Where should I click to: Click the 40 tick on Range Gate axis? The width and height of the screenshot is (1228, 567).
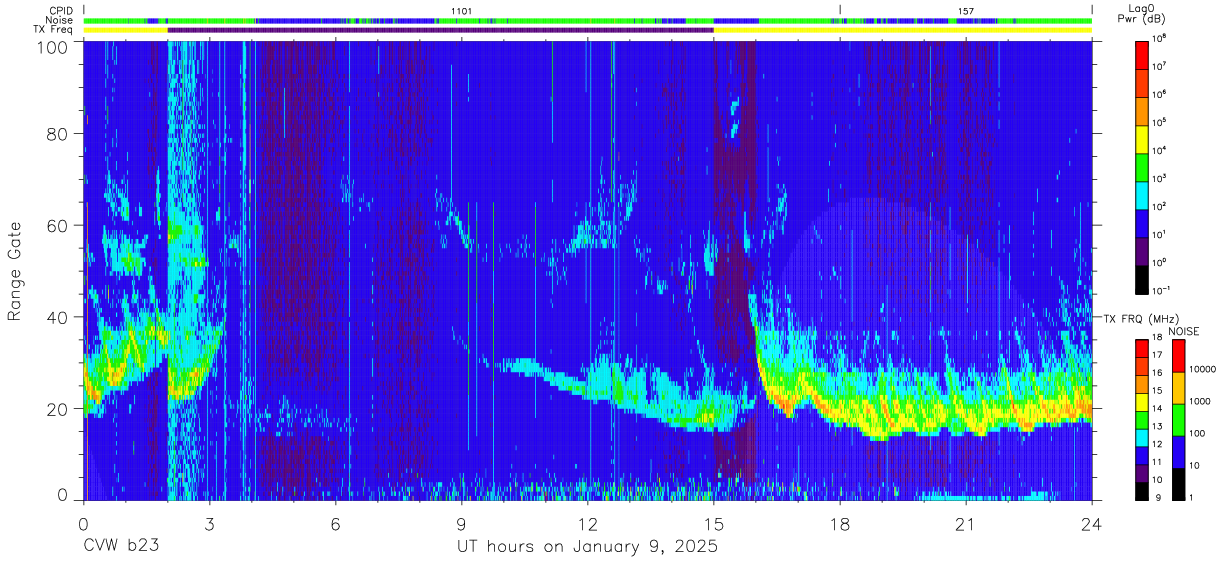(57, 317)
